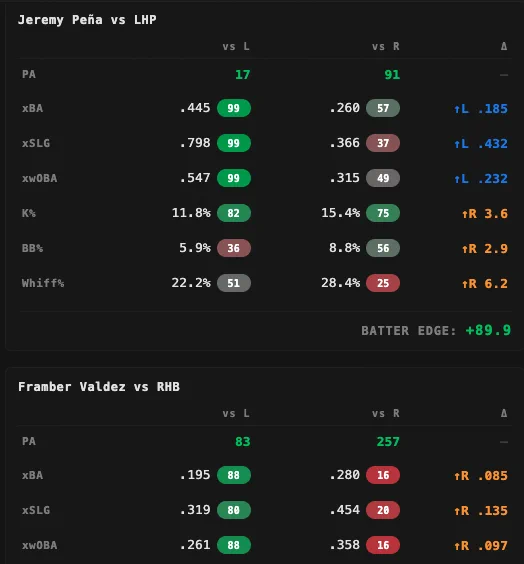The height and width of the screenshot is (564, 524).
Task: Click the 36 percentile badge in BB% row
Action: point(234,248)
